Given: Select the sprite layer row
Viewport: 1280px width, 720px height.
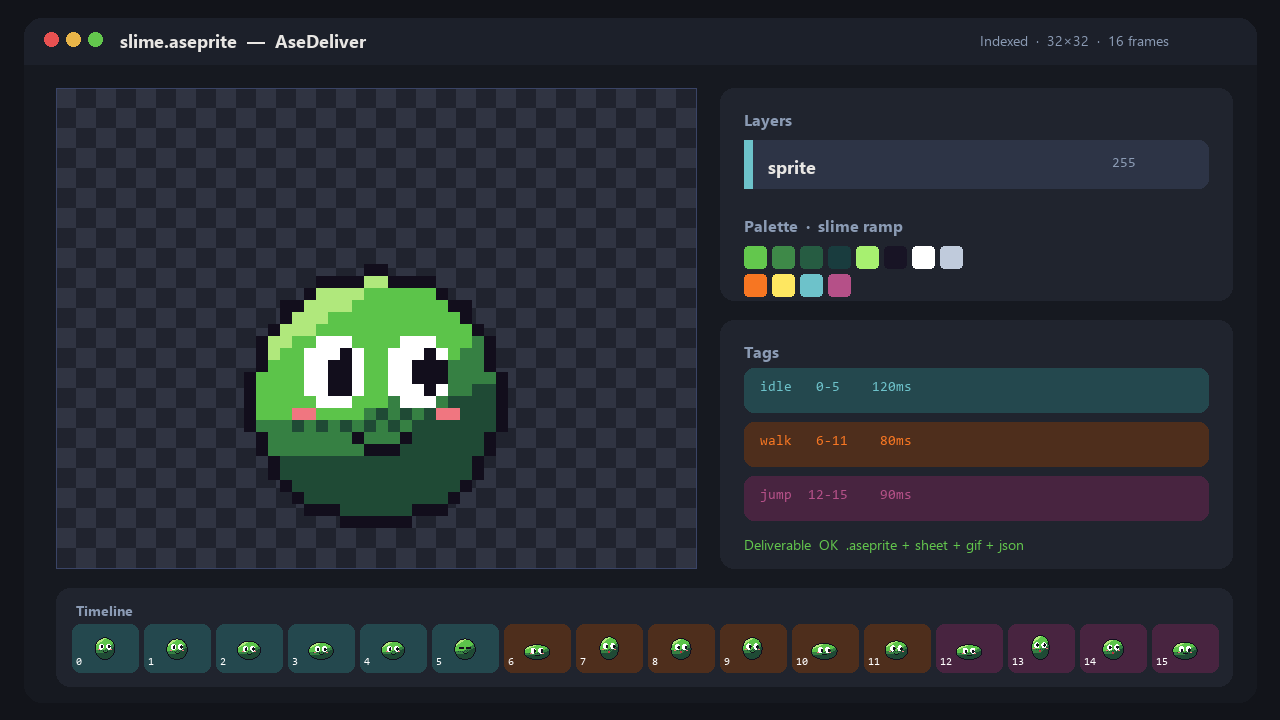Looking at the screenshot, I should click(x=976, y=164).
